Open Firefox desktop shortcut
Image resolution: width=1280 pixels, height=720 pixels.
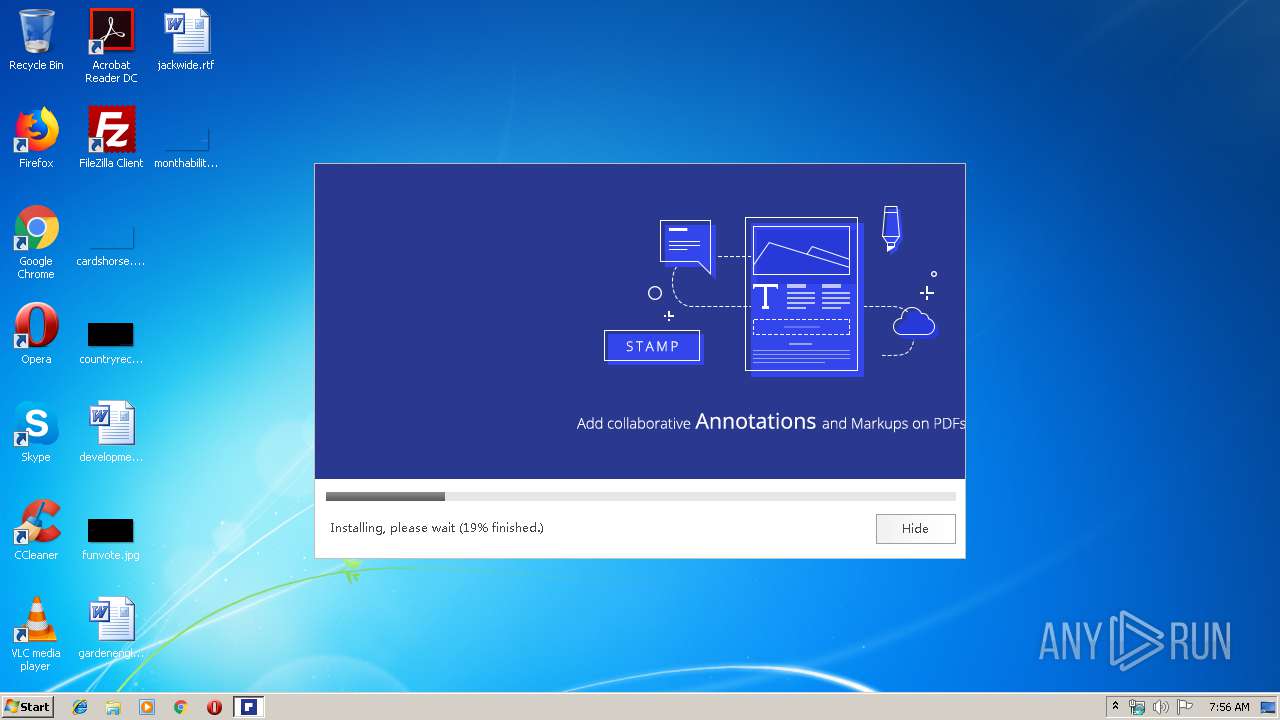36,138
